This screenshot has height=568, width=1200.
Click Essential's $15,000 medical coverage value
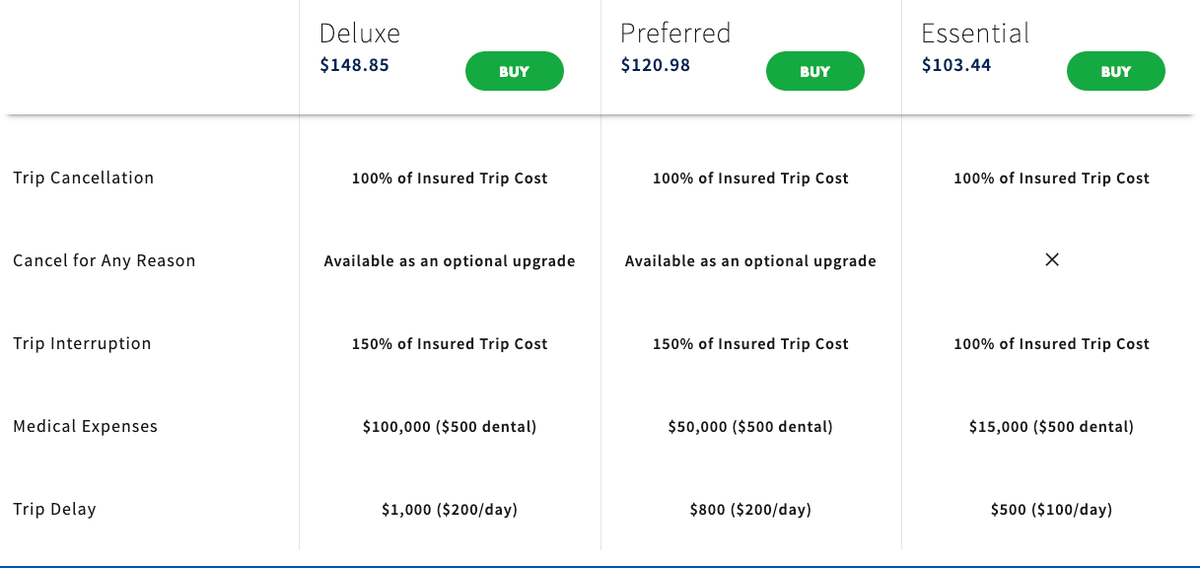(x=1051, y=427)
